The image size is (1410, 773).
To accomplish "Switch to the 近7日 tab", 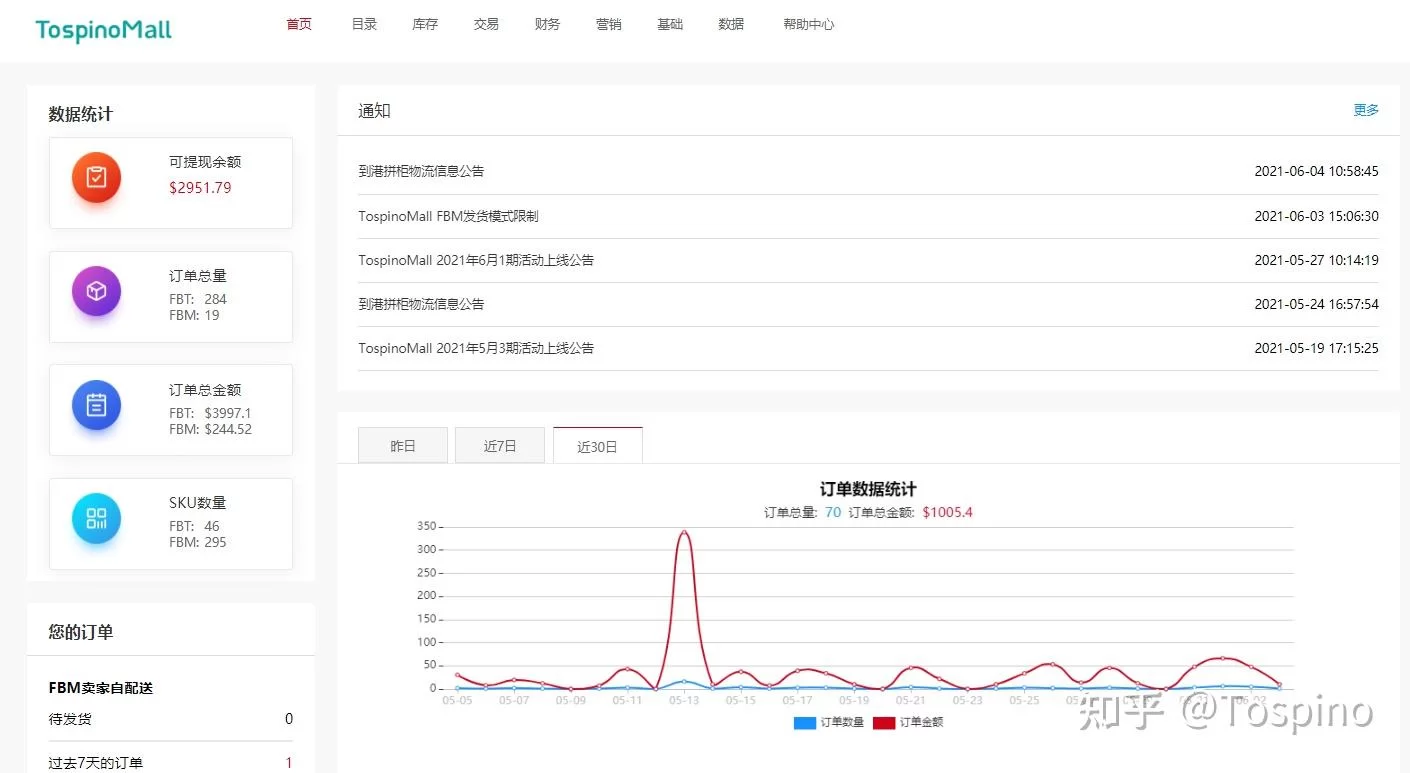I will [x=500, y=446].
